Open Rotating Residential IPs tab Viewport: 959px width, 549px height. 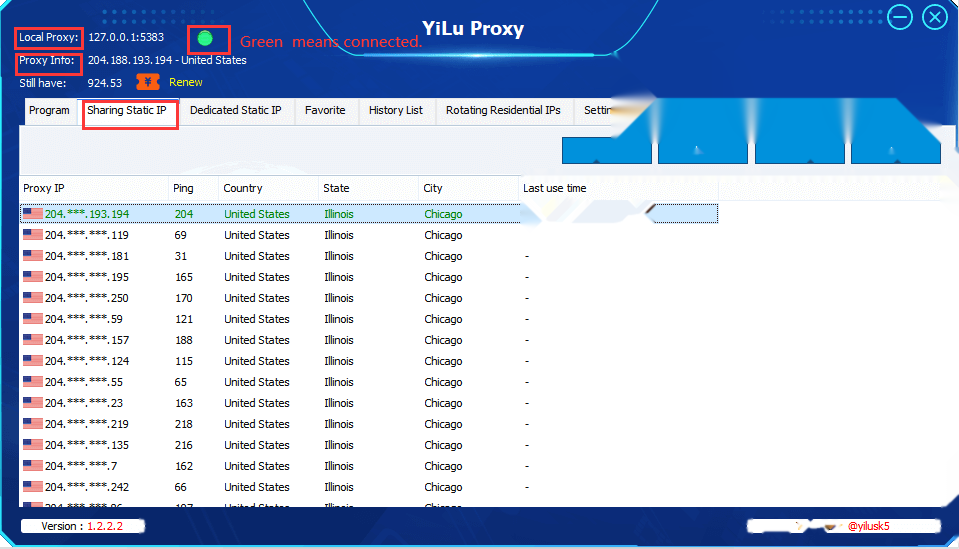pyautogui.click(x=503, y=111)
